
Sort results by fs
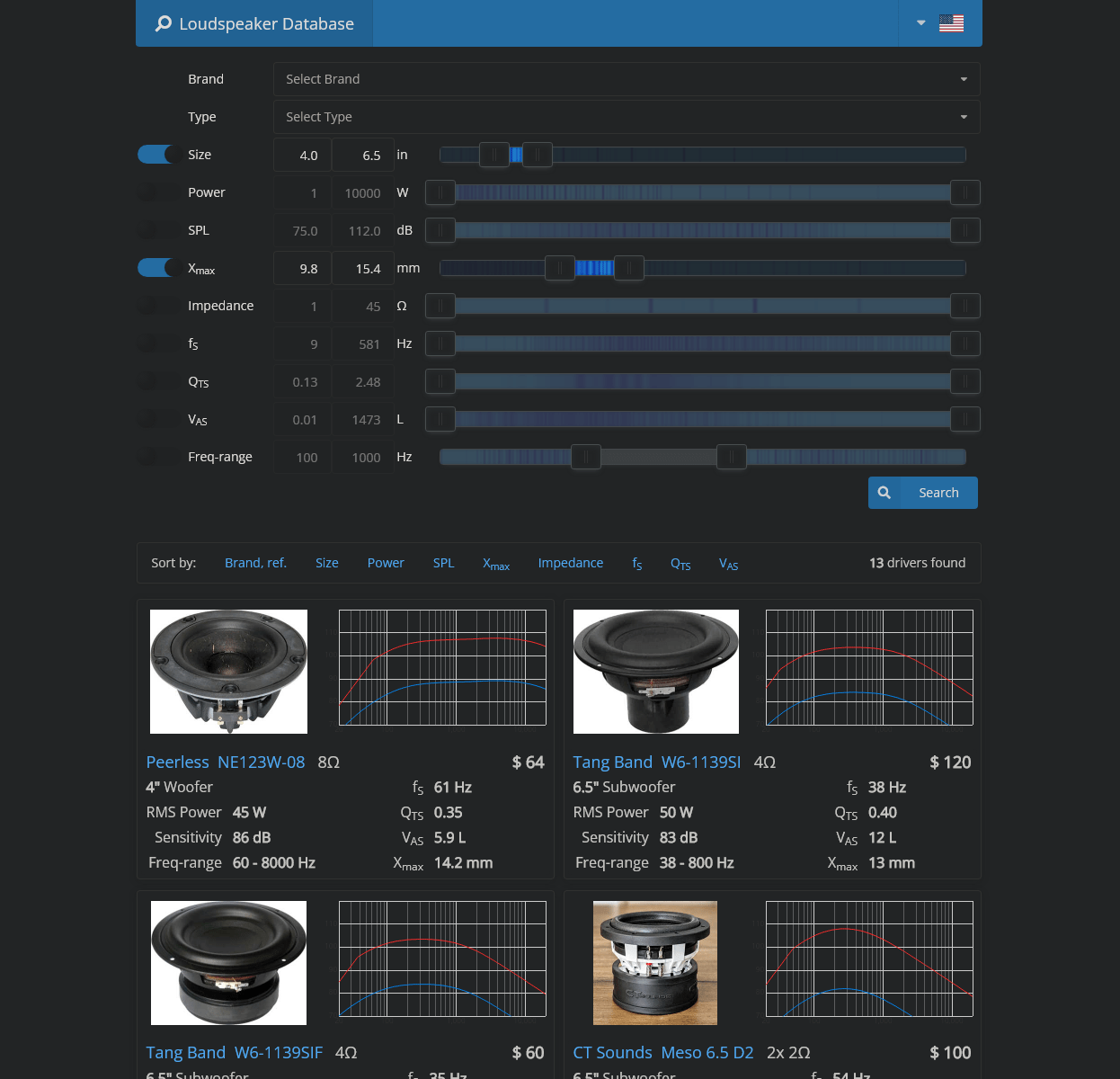pos(637,564)
